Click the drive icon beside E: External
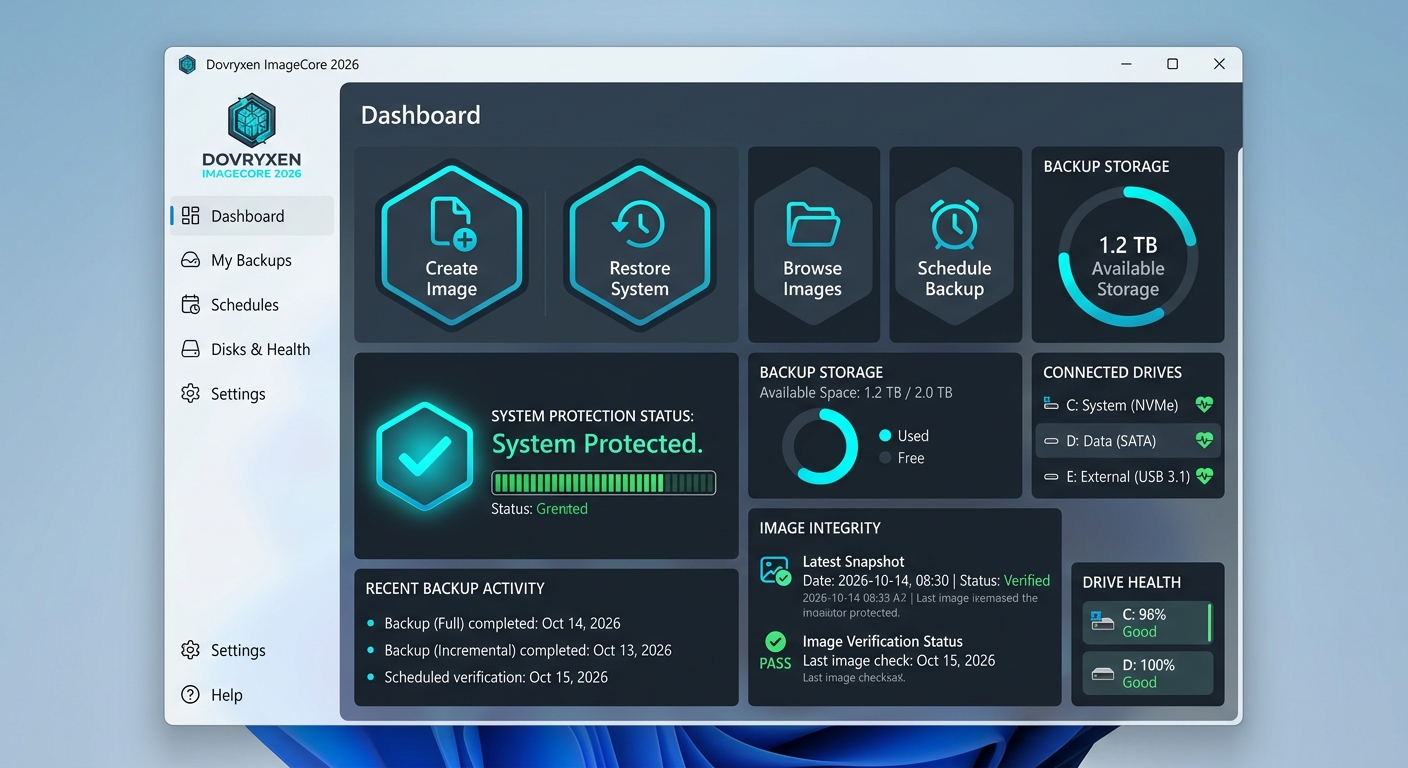The width and height of the screenshot is (1408, 768). pyautogui.click(x=1051, y=477)
